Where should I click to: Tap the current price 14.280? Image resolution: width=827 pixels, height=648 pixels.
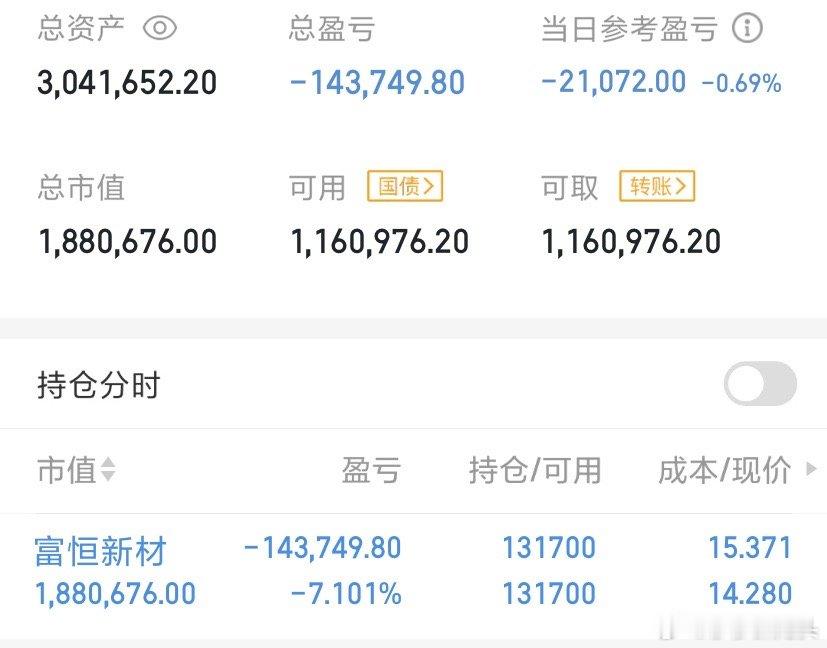[x=750, y=594]
